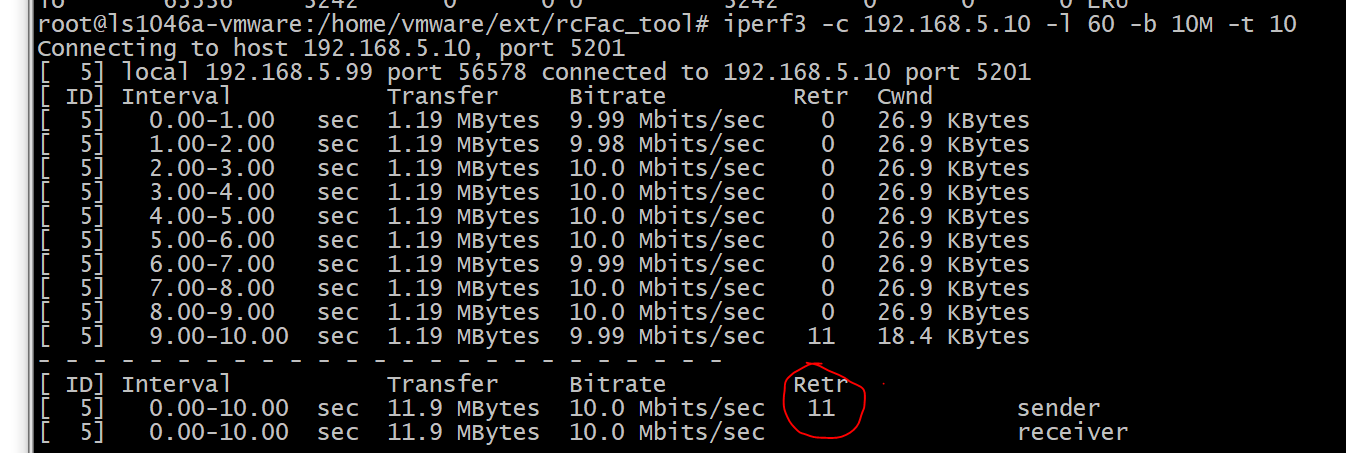The image size is (1346, 453).
Task: Click the Retr header inside the red circle
Action: pyautogui.click(x=820, y=384)
